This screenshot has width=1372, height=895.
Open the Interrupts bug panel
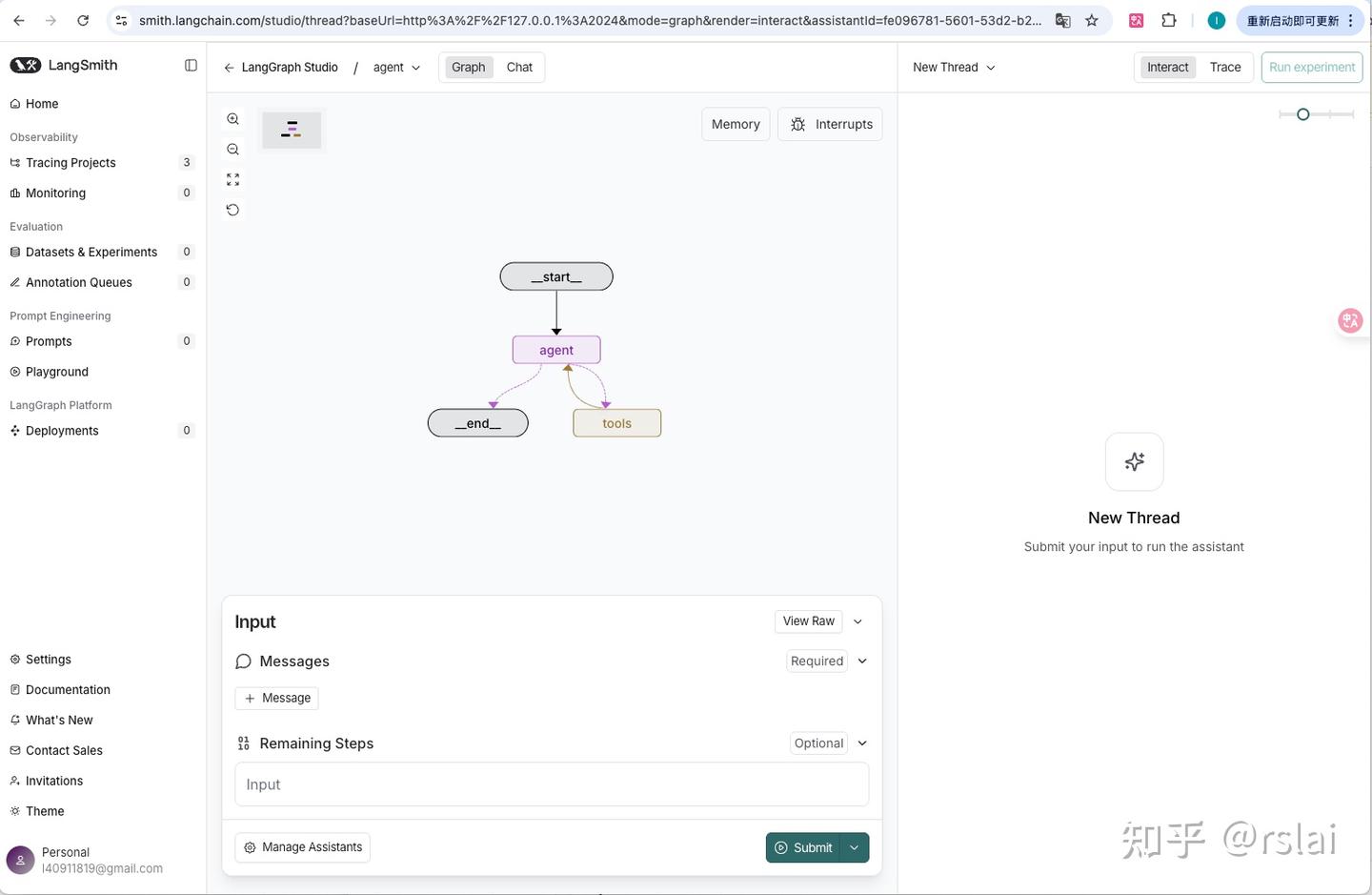point(831,124)
